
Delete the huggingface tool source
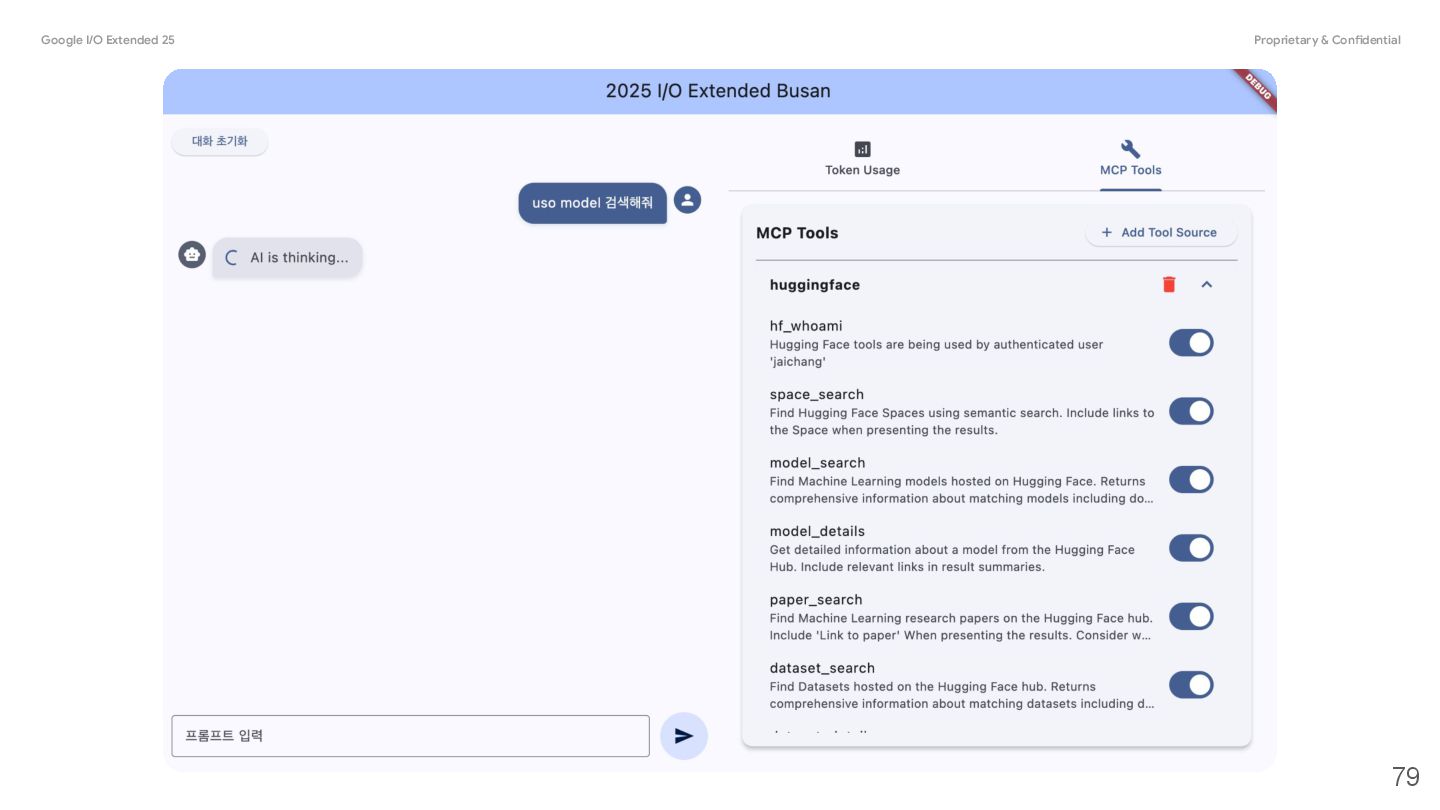point(1169,285)
